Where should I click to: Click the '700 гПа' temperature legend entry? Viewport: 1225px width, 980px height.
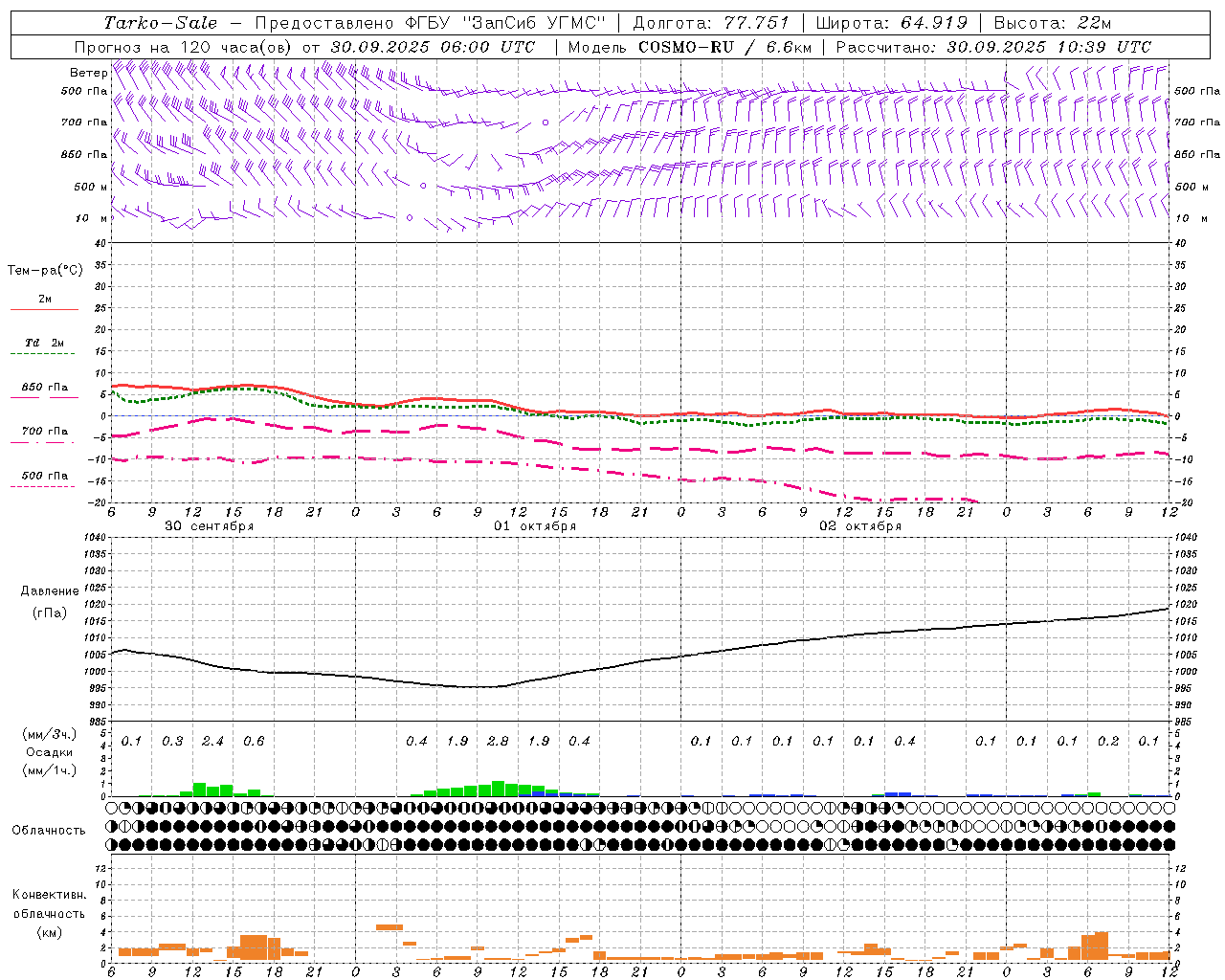click(x=45, y=432)
